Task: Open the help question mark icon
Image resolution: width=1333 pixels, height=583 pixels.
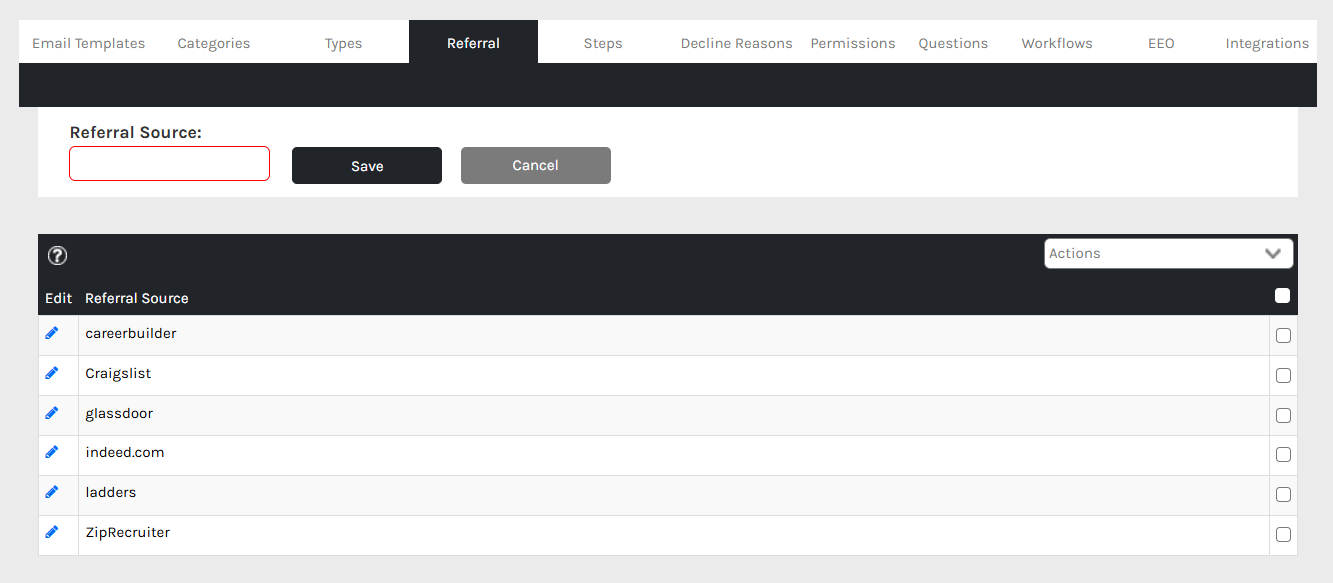Action: [58, 256]
